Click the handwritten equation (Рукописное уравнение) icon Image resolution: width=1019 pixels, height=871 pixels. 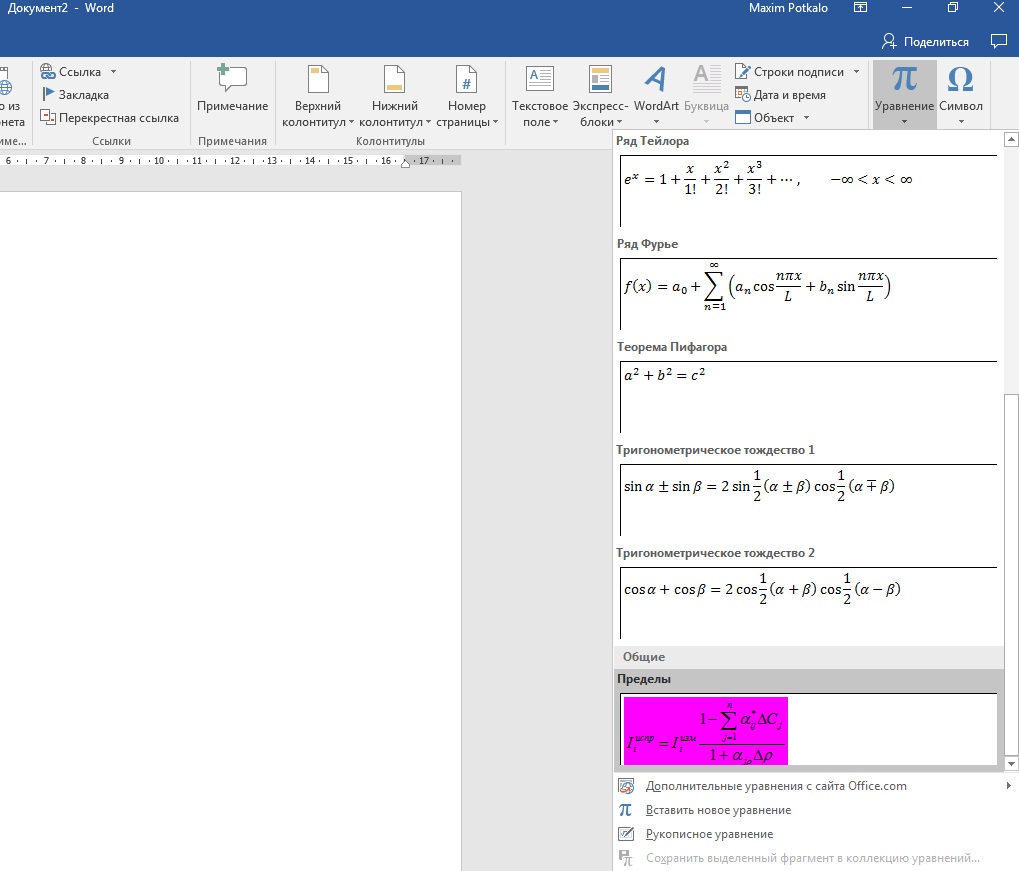(626, 834)
